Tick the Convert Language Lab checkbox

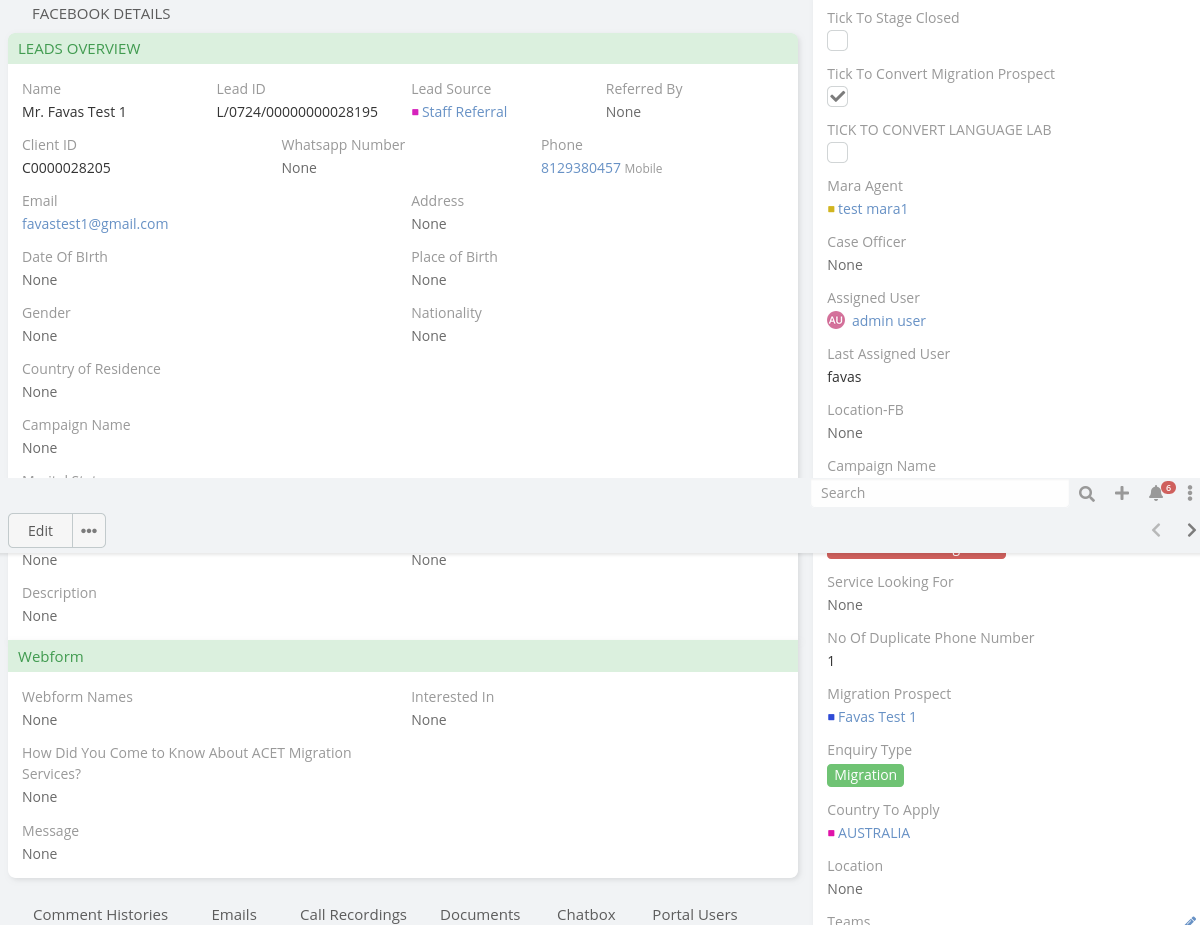click(838, 153)
